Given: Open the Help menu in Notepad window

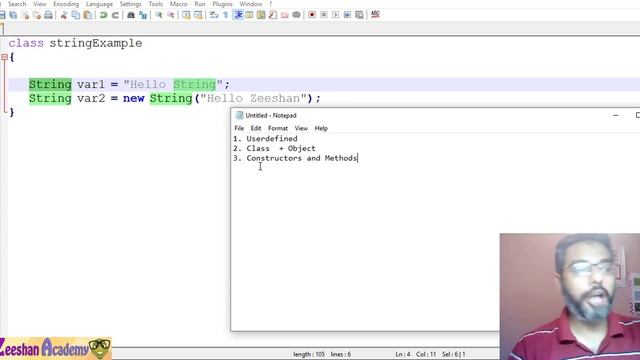Looking at the screenshot, I should click(x=321, y=128).
